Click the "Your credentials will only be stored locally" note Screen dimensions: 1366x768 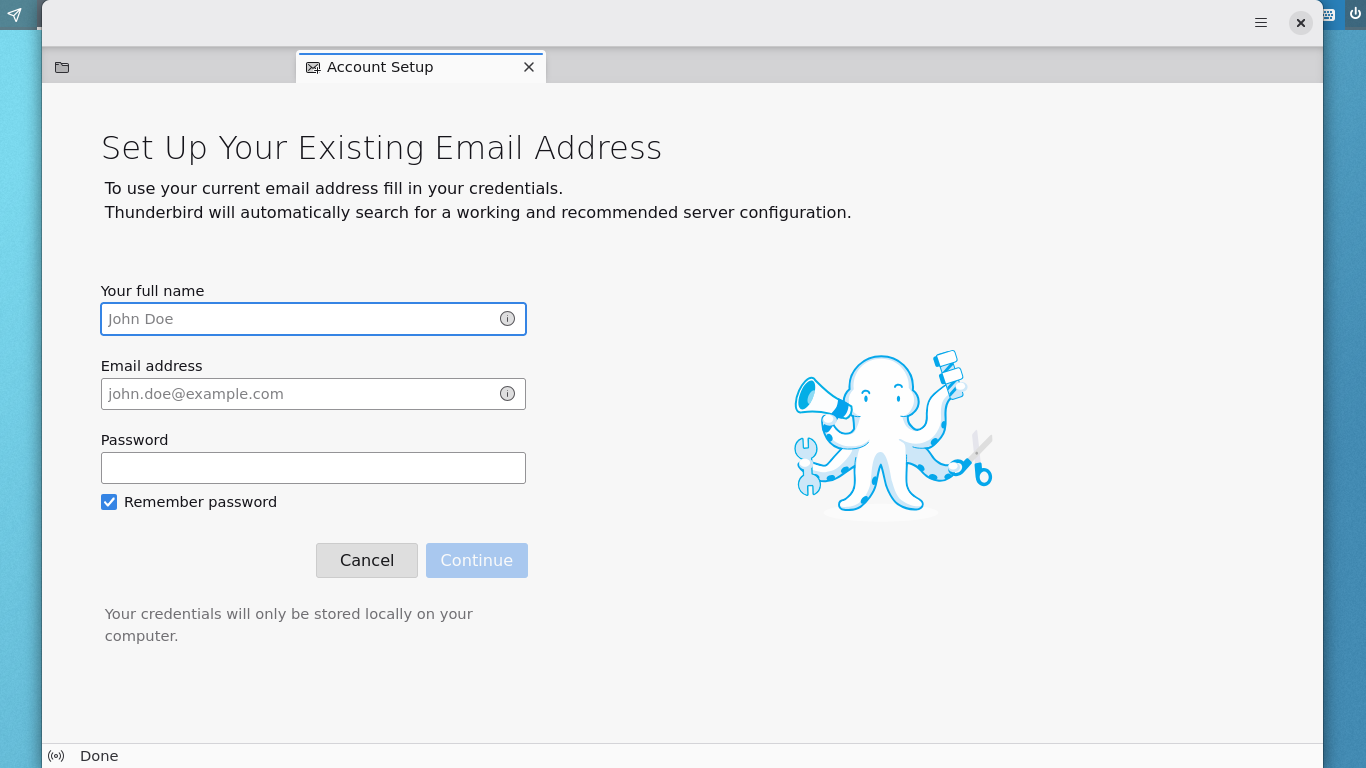[289, 625]
